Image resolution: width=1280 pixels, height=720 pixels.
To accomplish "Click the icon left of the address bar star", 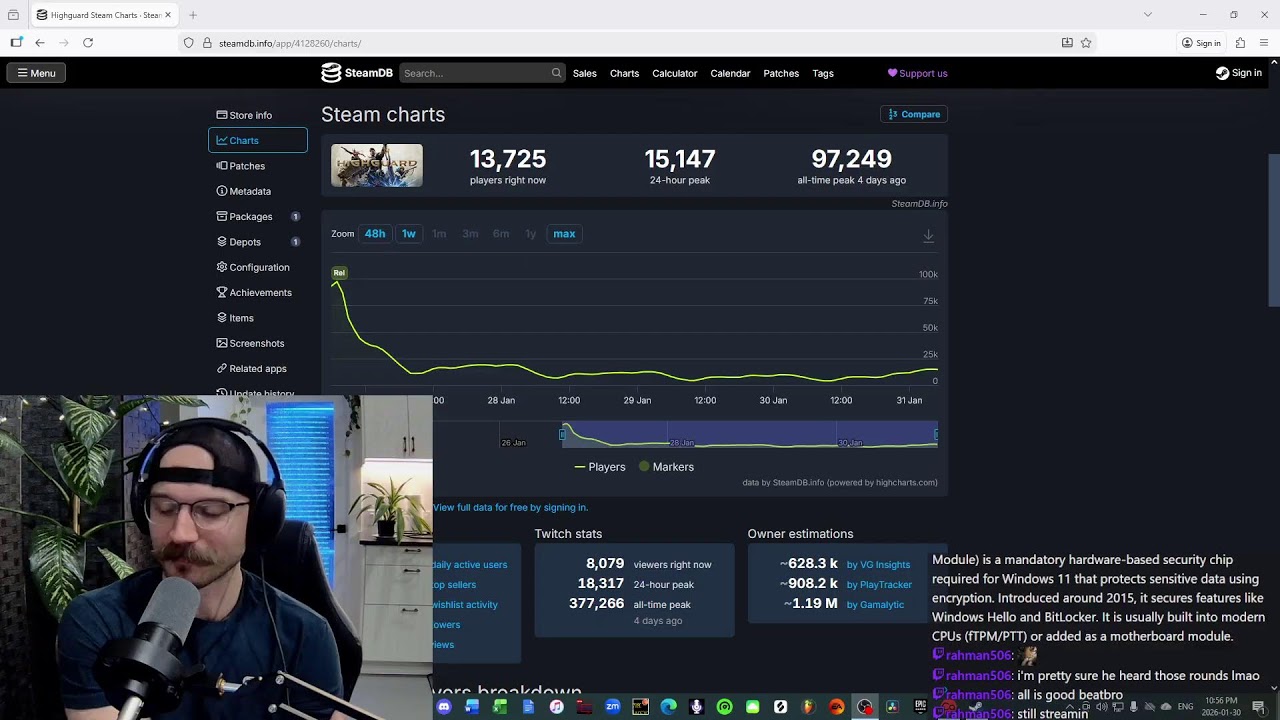I will click(1067, 43).
